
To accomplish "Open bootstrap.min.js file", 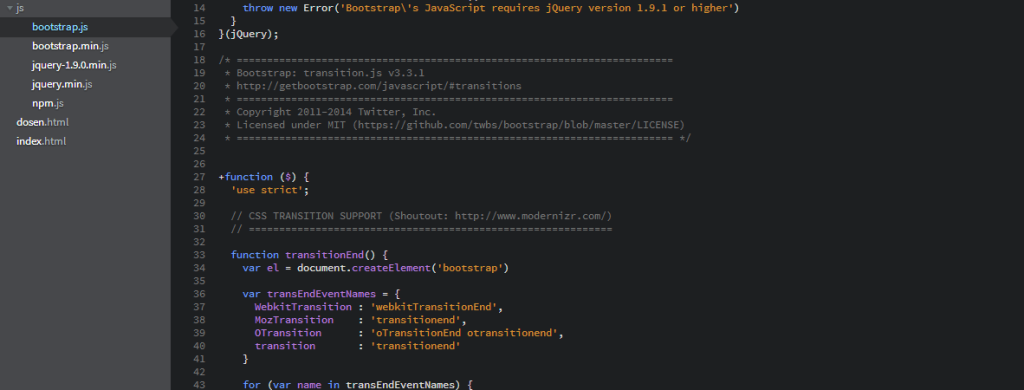I will pos(71,46).
